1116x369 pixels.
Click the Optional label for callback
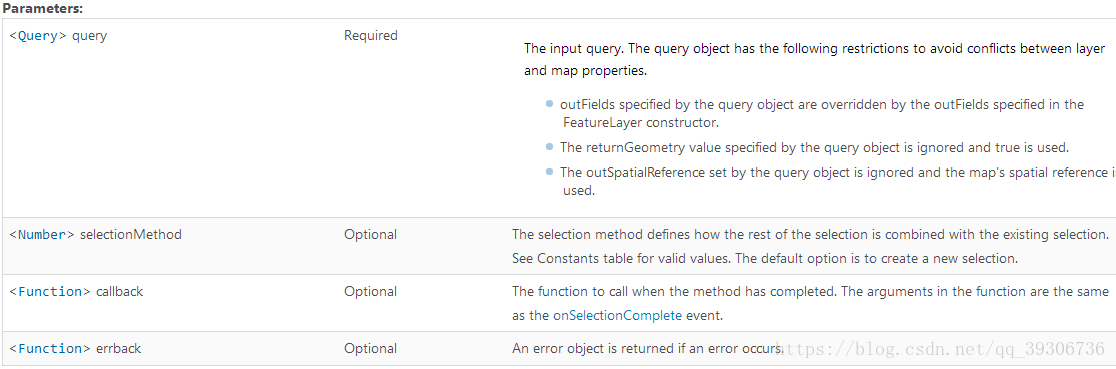click(370, 291)
